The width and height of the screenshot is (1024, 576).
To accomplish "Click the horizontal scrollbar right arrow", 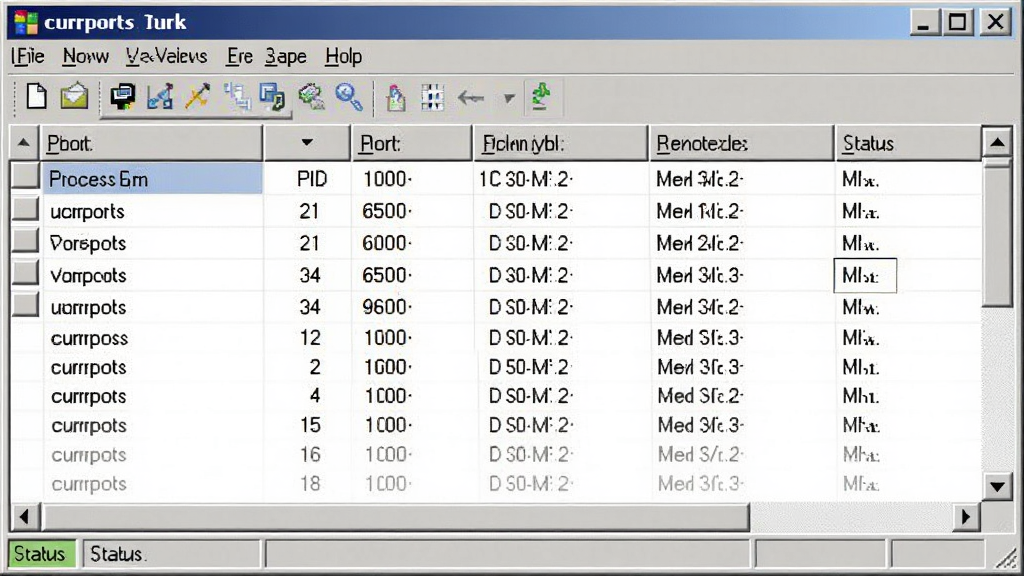I will [966, 517].
